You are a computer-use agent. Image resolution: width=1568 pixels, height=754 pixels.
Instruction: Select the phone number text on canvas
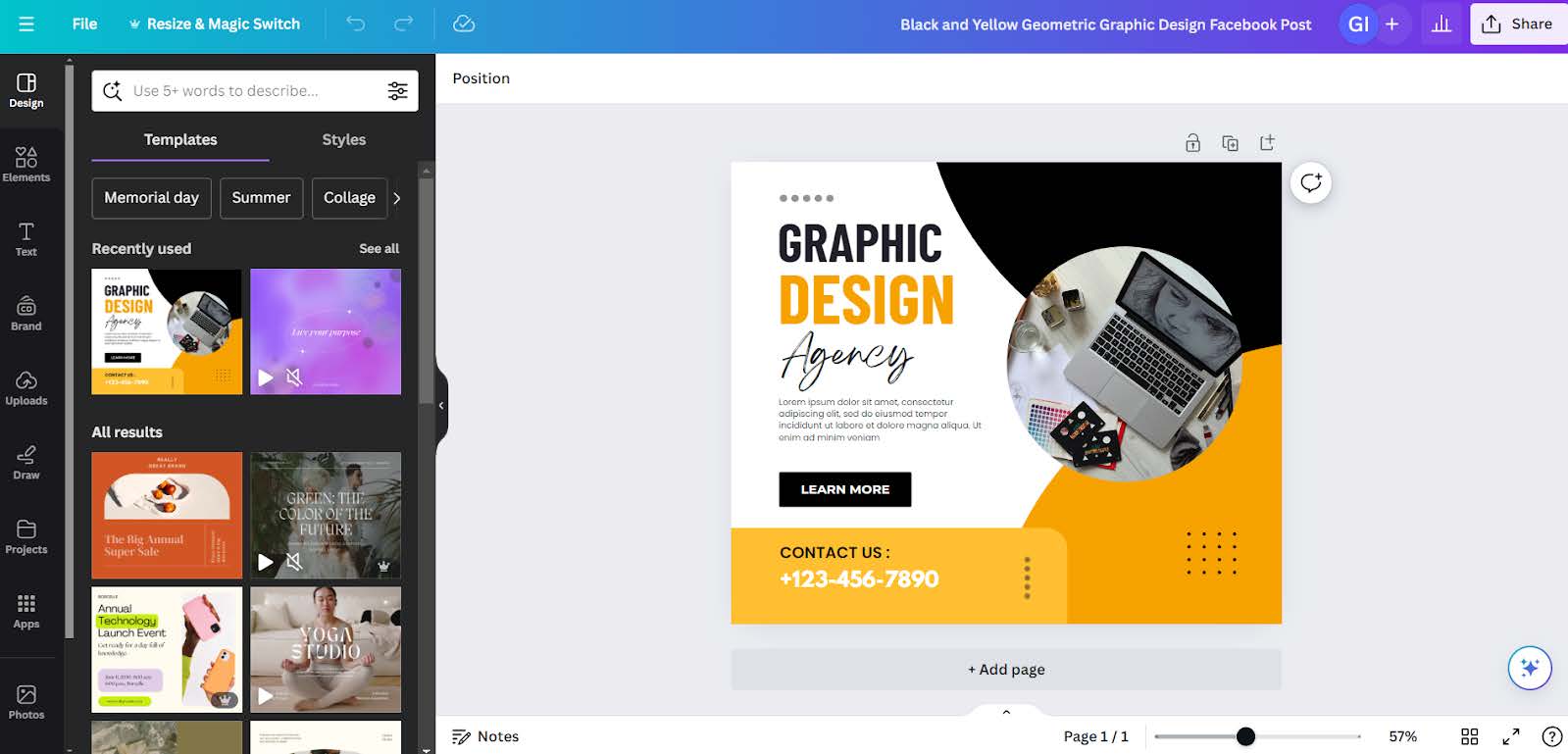859,579
